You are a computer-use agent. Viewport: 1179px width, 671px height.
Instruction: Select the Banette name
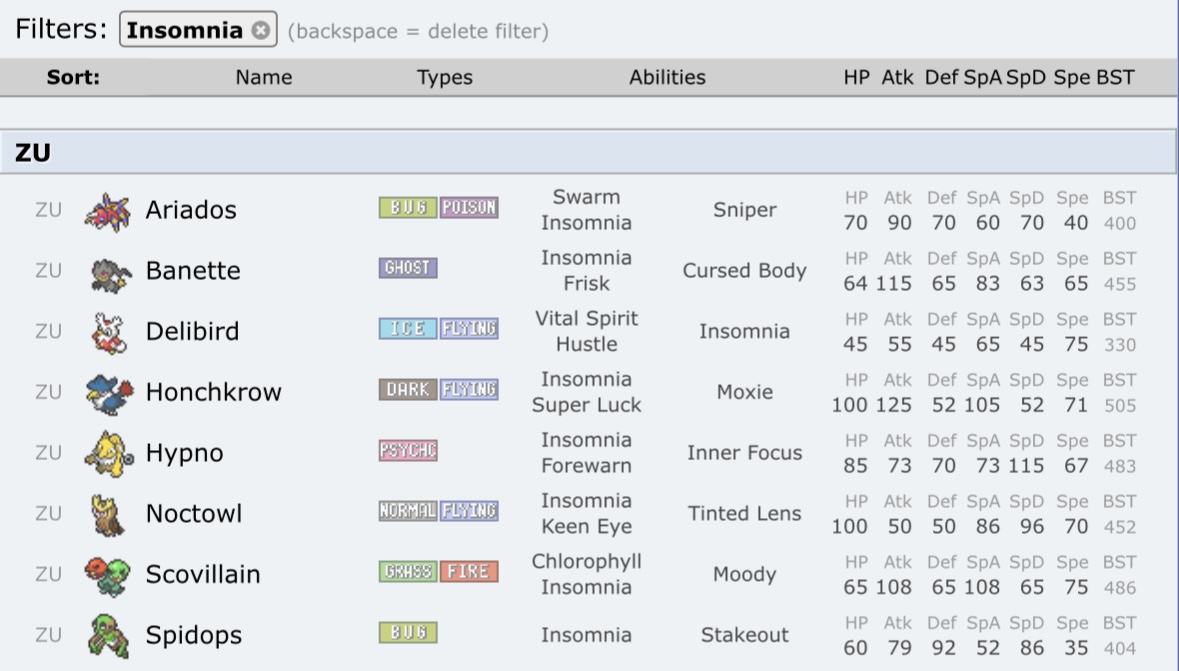(193, 271)
